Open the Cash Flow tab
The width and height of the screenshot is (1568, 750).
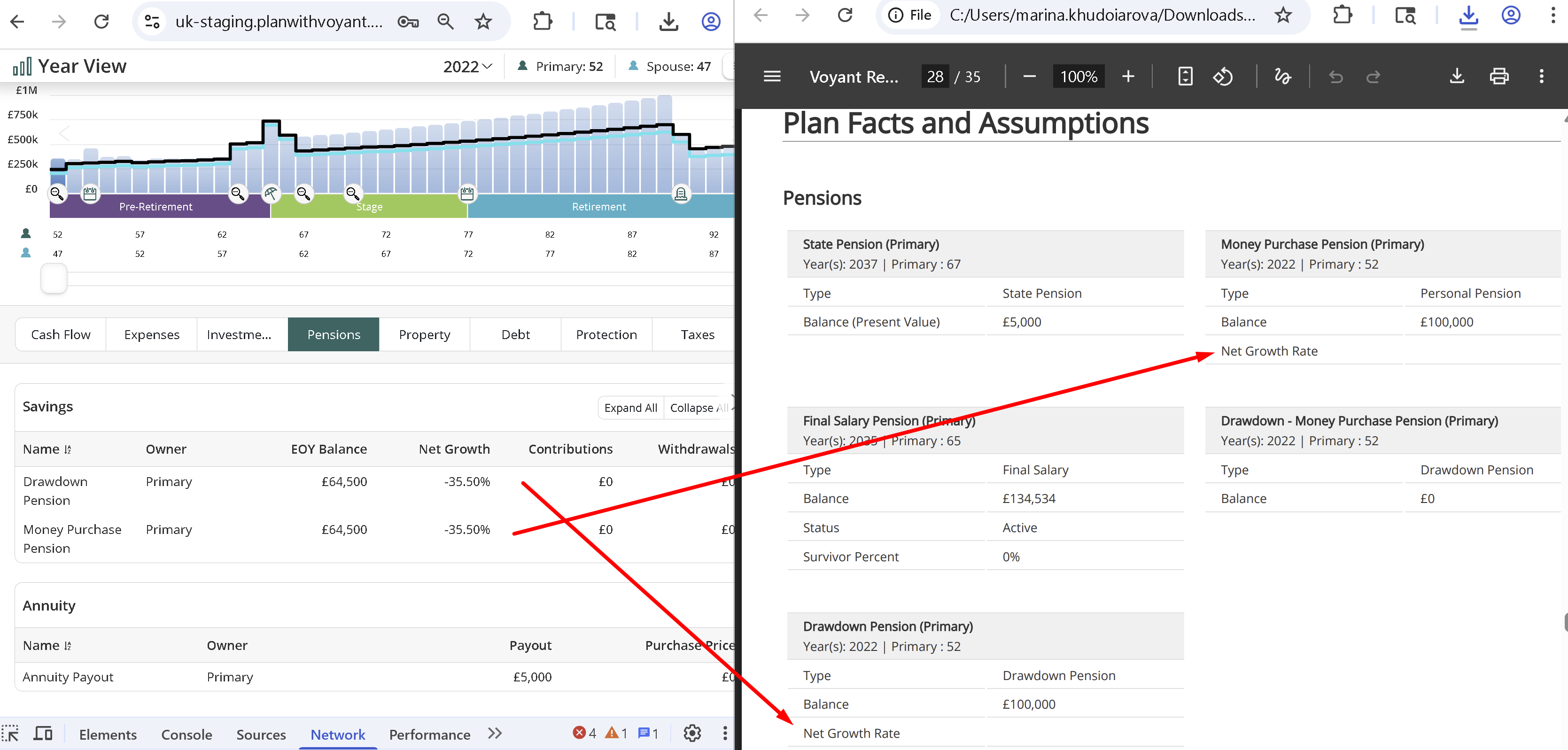60,335
